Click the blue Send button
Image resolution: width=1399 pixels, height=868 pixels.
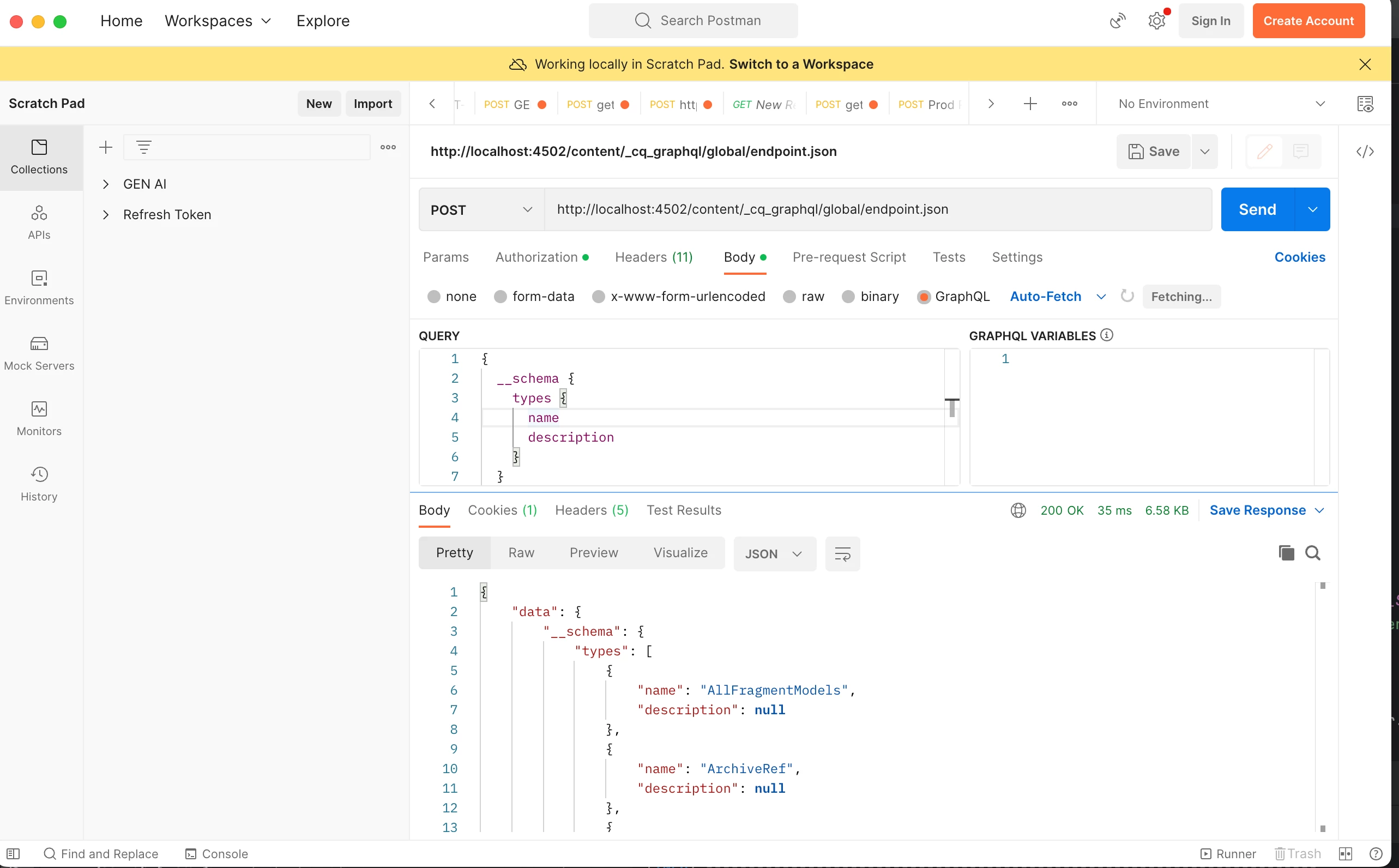[1257, 209]
